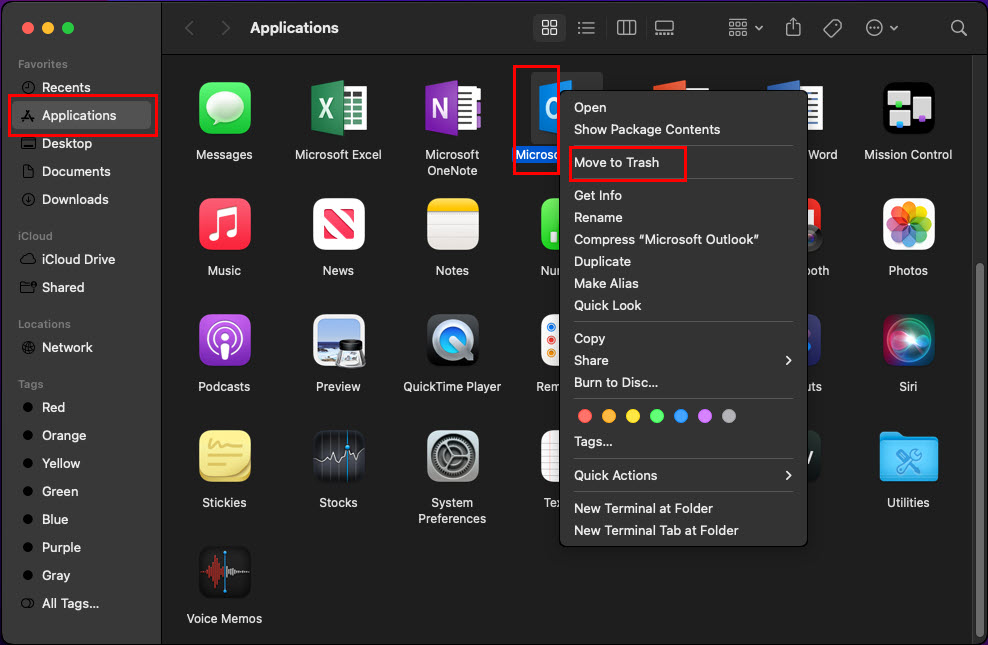This screenshot has width=988, height=645.
Task: Select the QuickTime Player icon
Action: [x=452, y=340]
